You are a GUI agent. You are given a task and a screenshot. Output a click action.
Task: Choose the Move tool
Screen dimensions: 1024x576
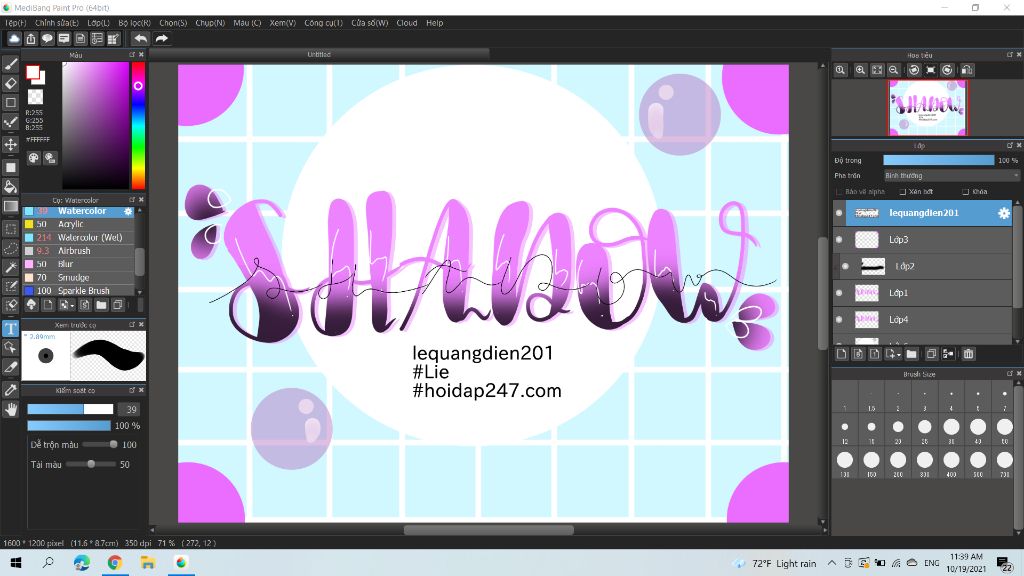(x=10, y=144)
